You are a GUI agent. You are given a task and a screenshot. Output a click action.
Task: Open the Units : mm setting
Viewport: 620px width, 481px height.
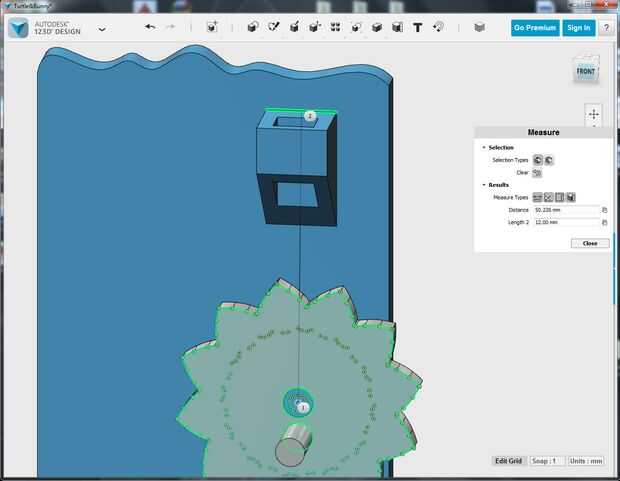(586, 461)
